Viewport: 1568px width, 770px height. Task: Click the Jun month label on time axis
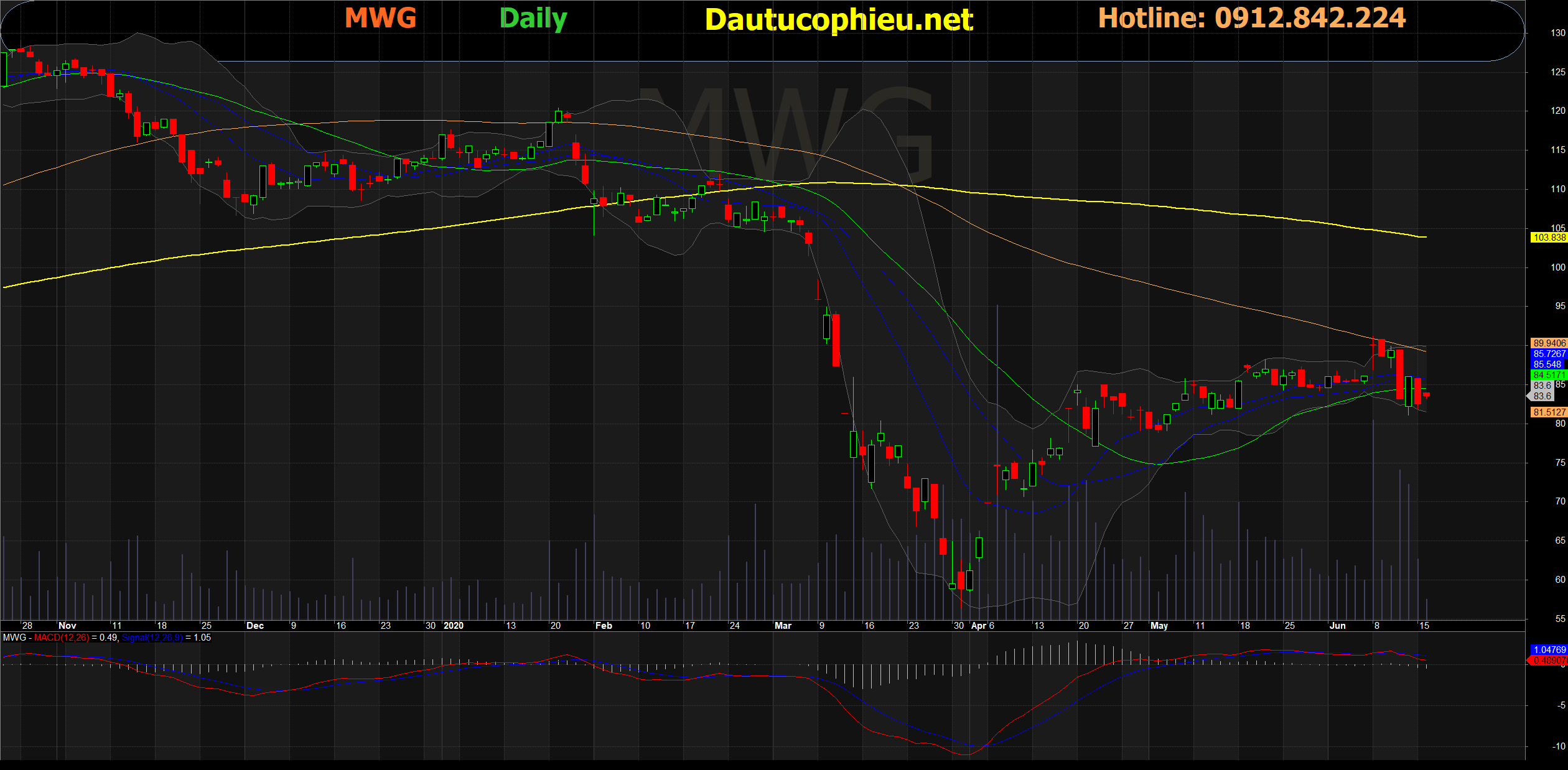(1337, 626)
